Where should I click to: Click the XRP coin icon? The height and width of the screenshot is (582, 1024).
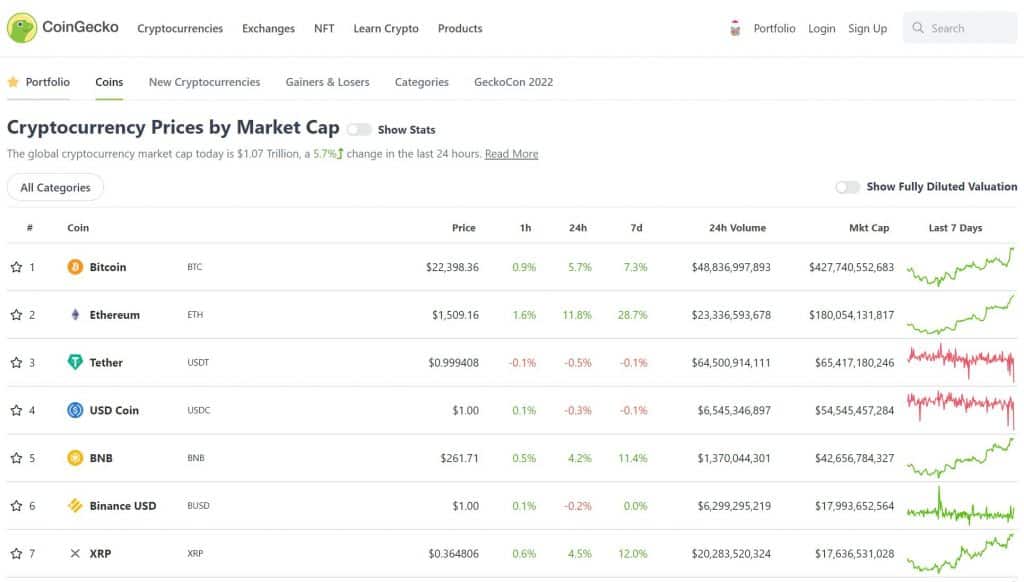tap(75, 553)
